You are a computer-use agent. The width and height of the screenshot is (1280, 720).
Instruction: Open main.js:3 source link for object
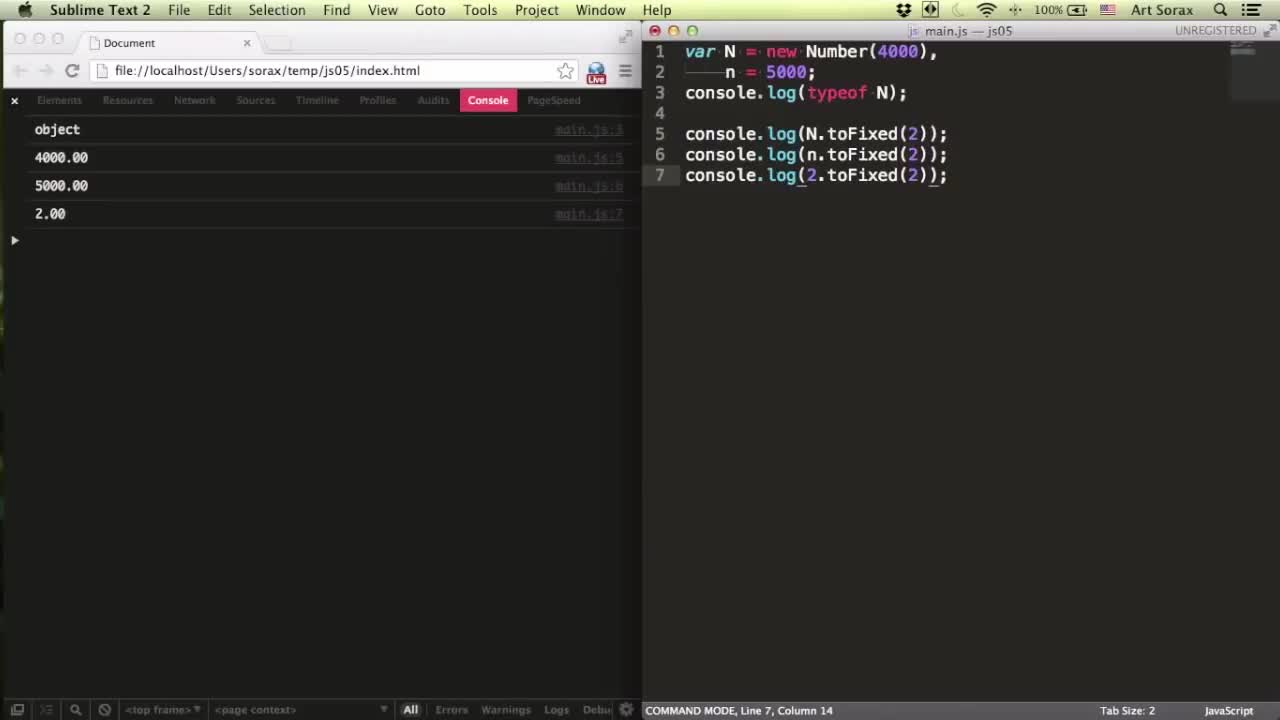tap(589, 130)
